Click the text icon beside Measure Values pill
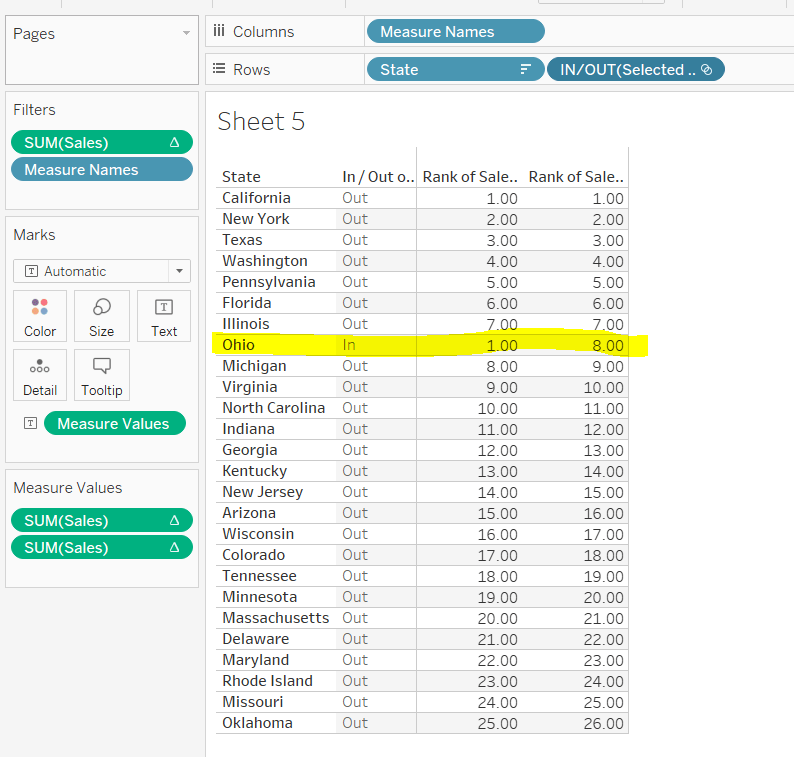This screenshot has height=757, width=794. [30, 423]
